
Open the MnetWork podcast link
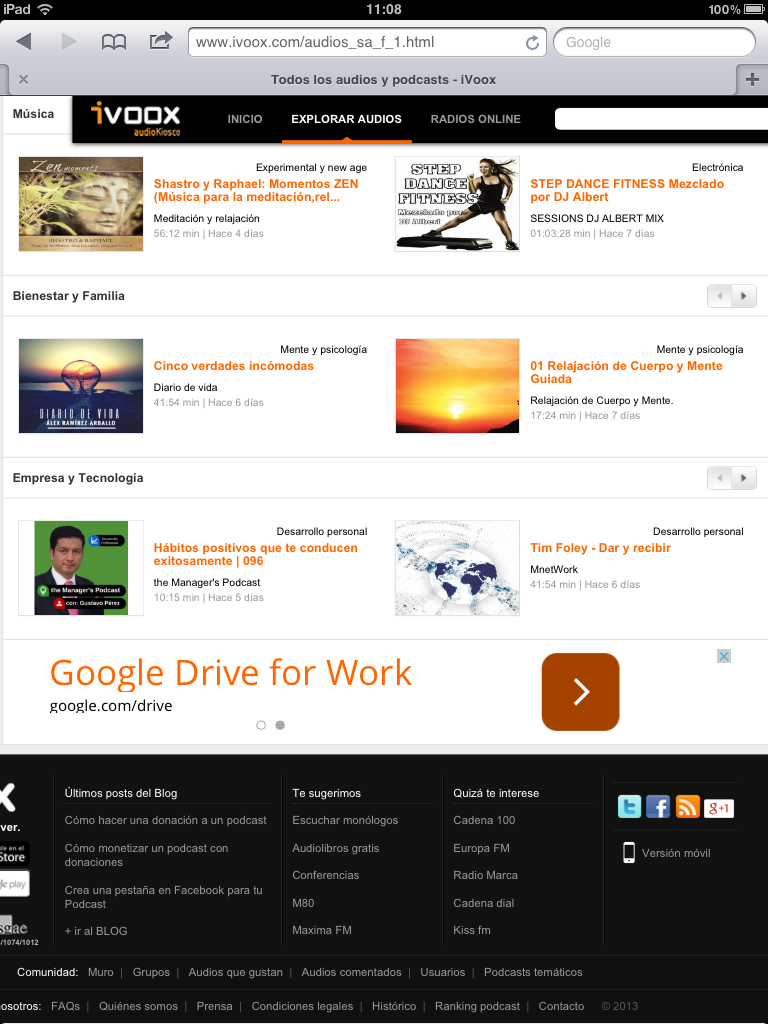pos(554,569)
